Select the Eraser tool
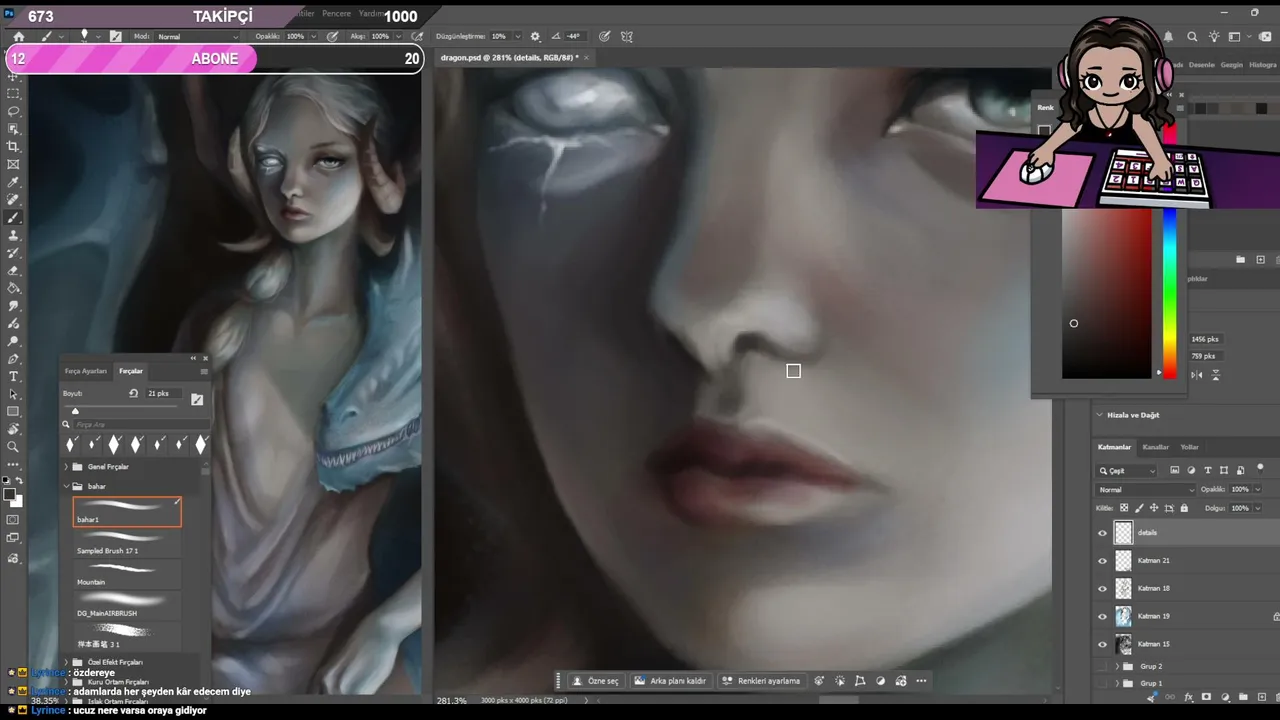Screen dimensions: 1280x720 (x=13, y=271)
